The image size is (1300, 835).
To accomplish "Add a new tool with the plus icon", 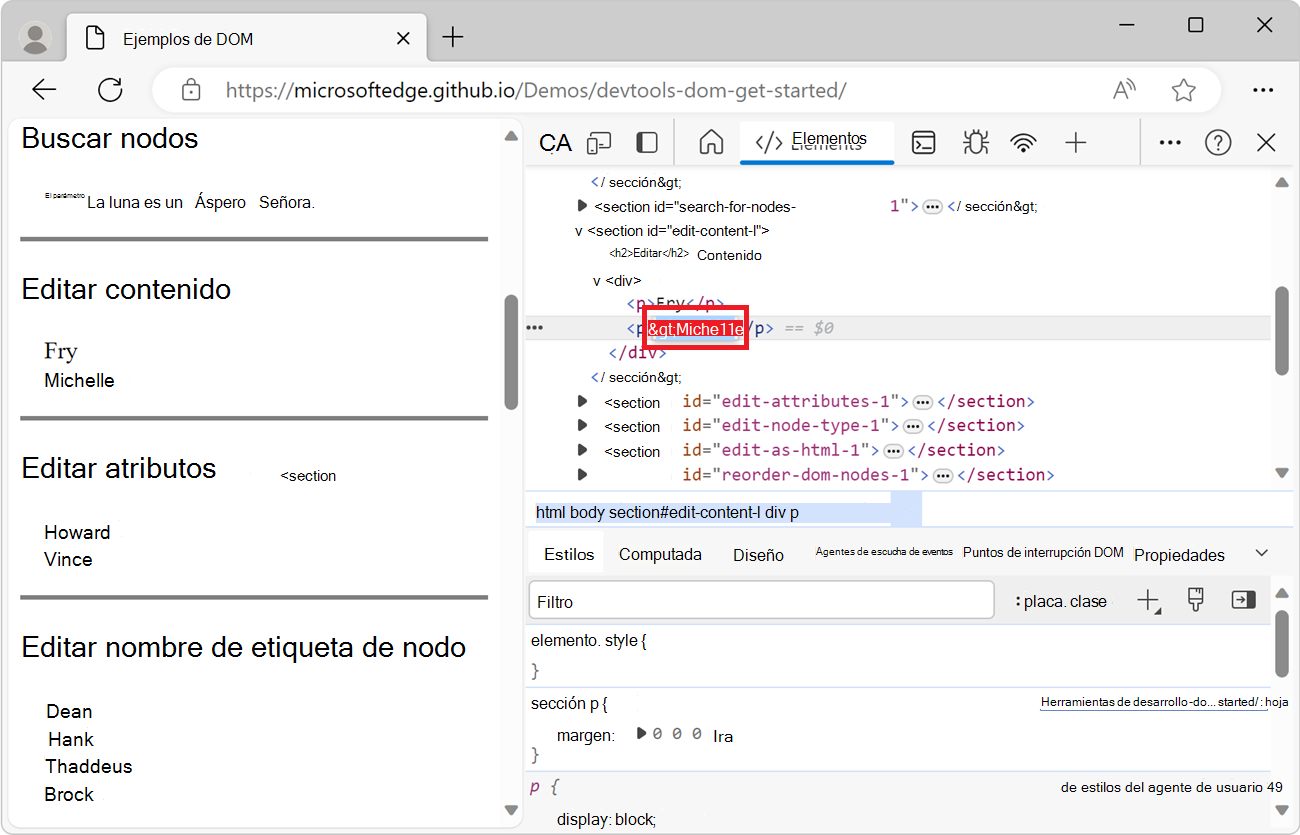I will pyautogui.click(x=1075, y=142).
